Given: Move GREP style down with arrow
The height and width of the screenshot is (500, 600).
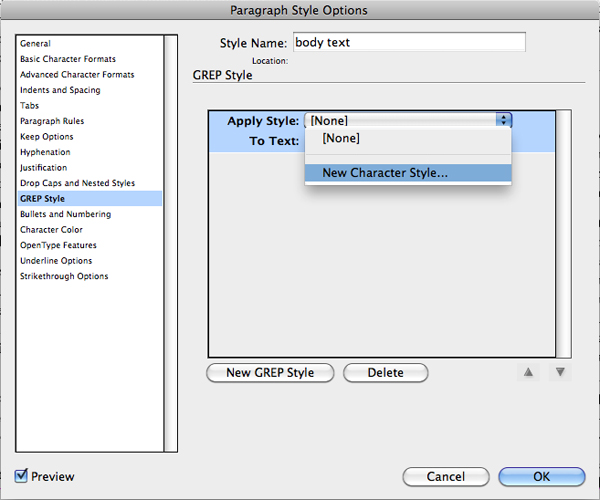Looking at the screenshot, I should (560, 372).
